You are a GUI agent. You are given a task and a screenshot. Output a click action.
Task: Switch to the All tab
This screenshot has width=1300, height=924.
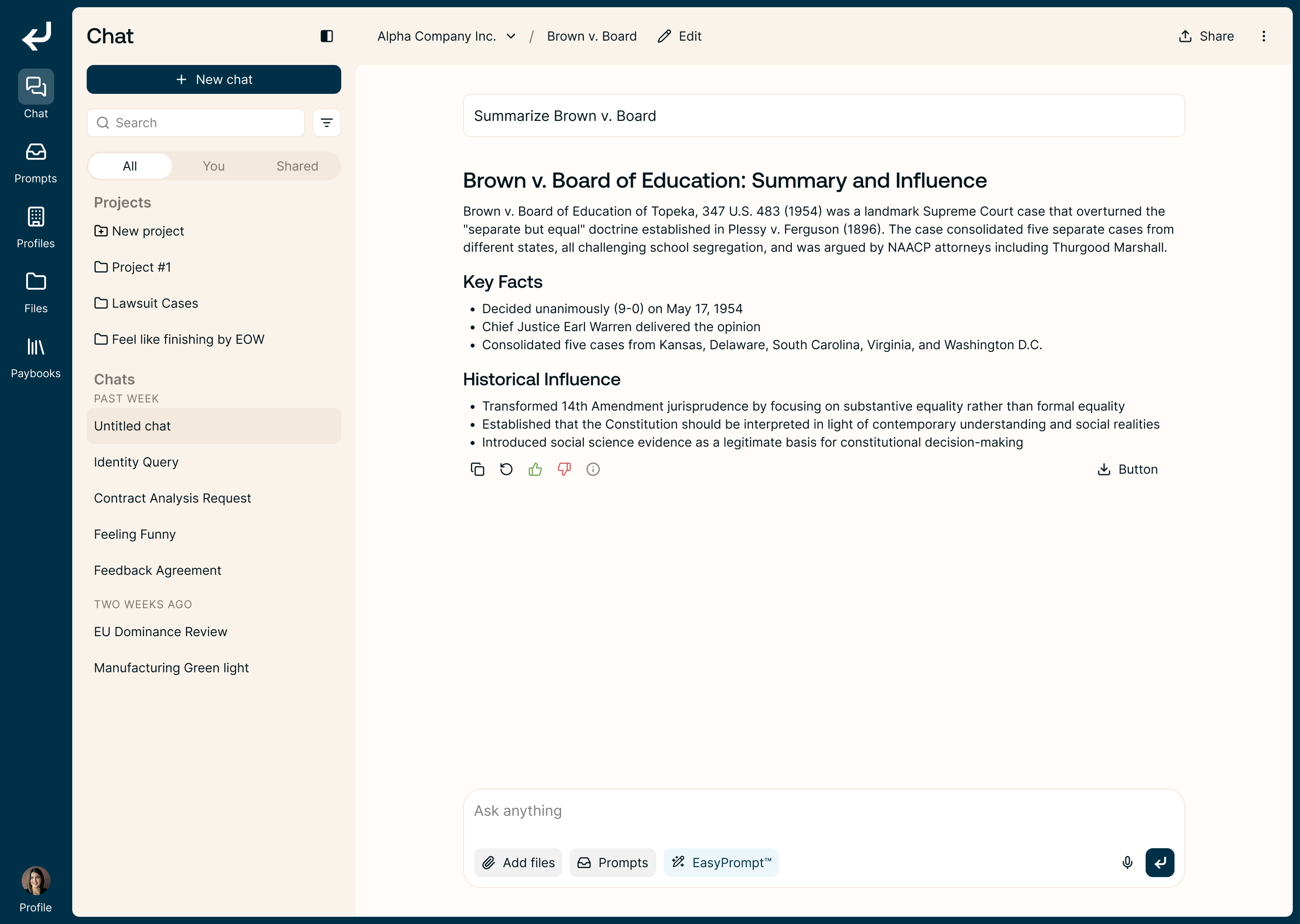[130, 166]
